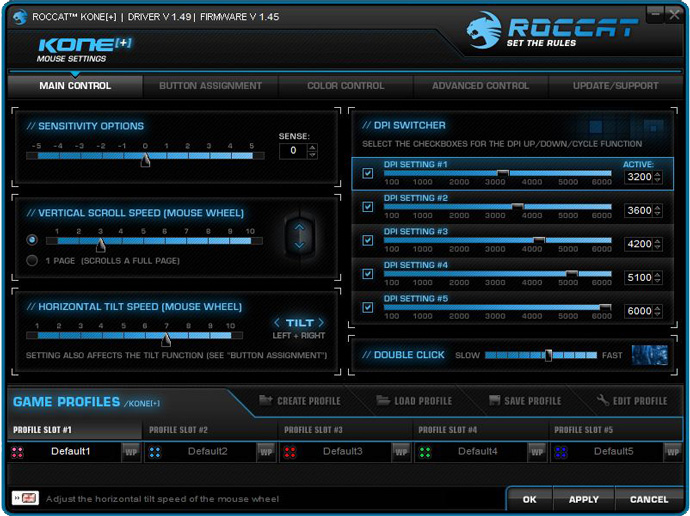690x516 pixels.
Task: Click the Default5 profile name
Action: coord(614,451)
